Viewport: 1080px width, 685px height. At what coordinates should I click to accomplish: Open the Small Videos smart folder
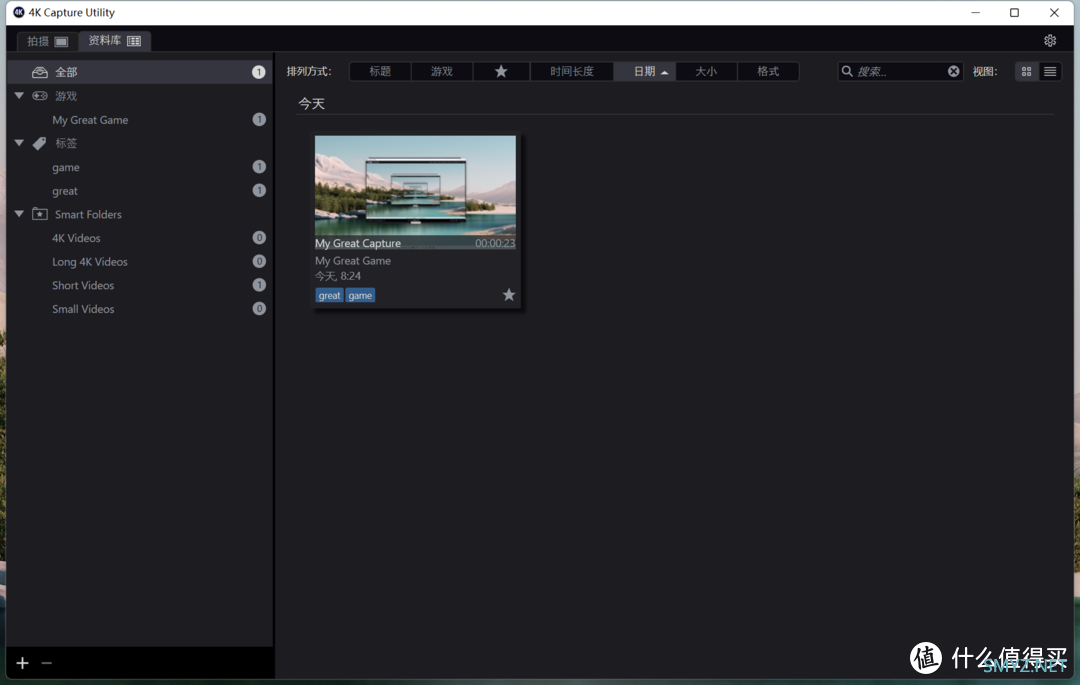coord(140,309)
